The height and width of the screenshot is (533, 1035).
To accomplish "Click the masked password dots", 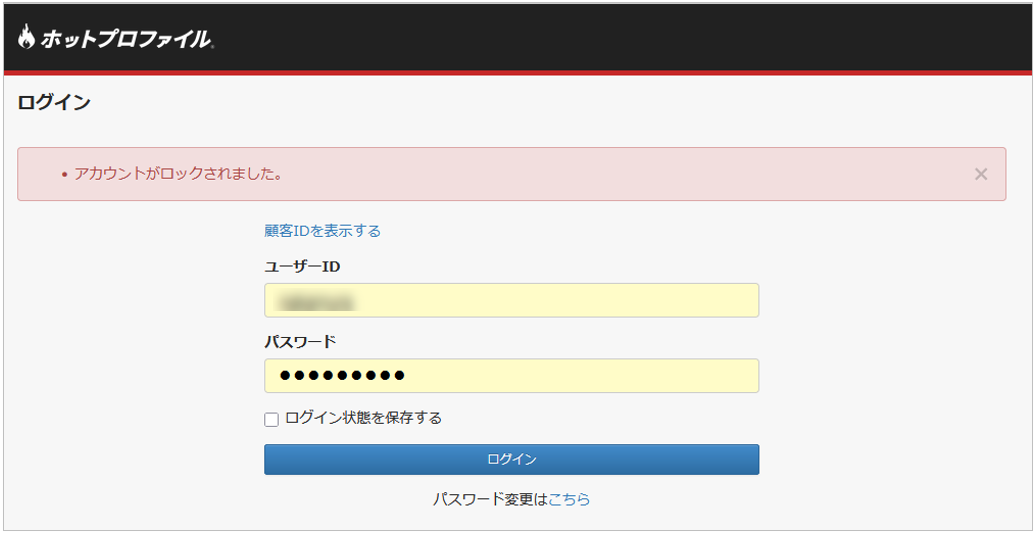I will point(342,376).
